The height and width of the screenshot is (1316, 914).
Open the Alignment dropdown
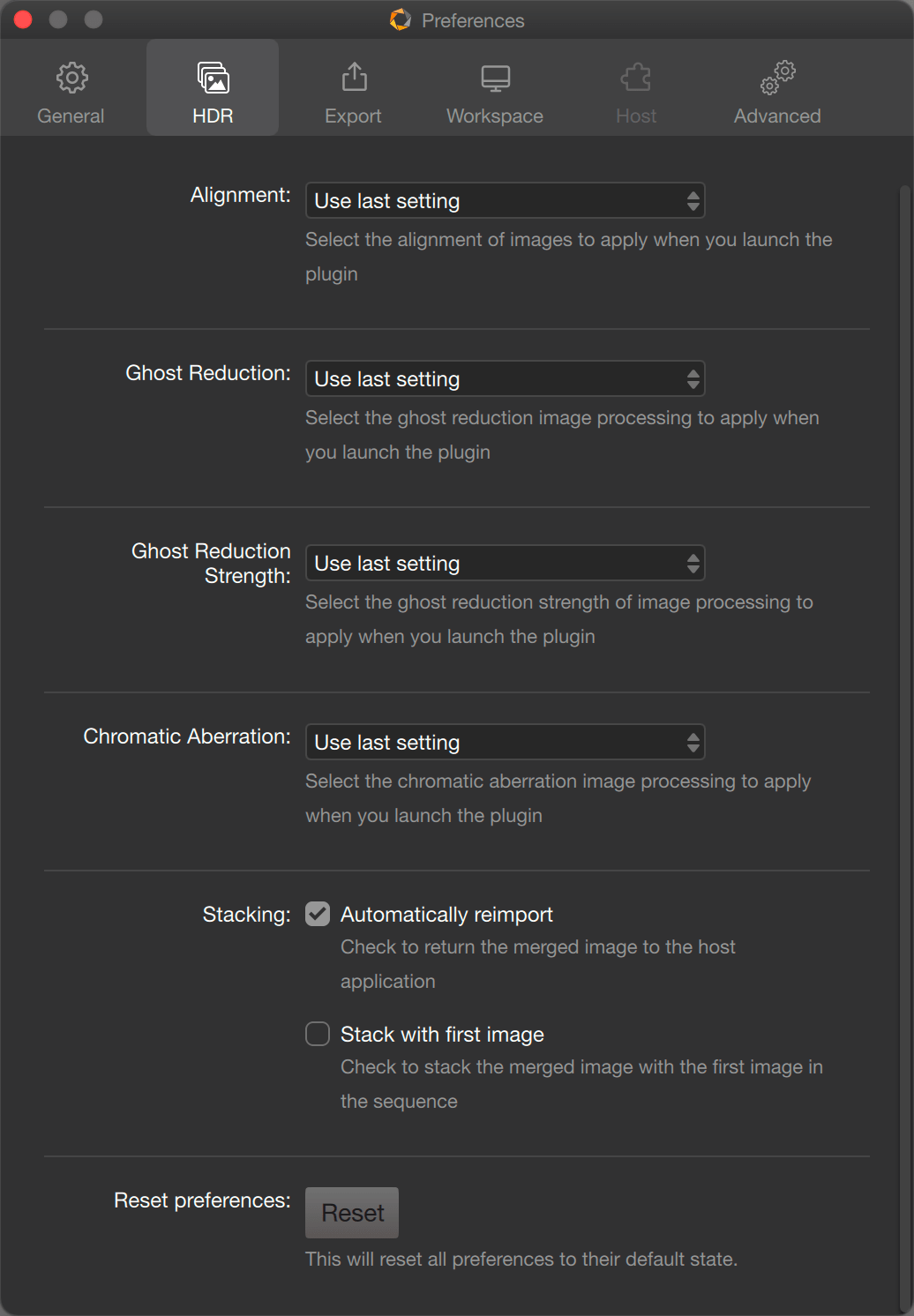point(506,201)
